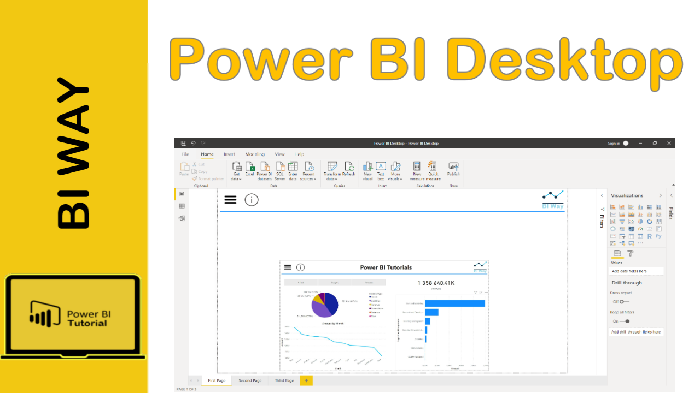The width and height of the screenshot is (700, 393).
Task: Select the R script visual icon
Action: 650,236
